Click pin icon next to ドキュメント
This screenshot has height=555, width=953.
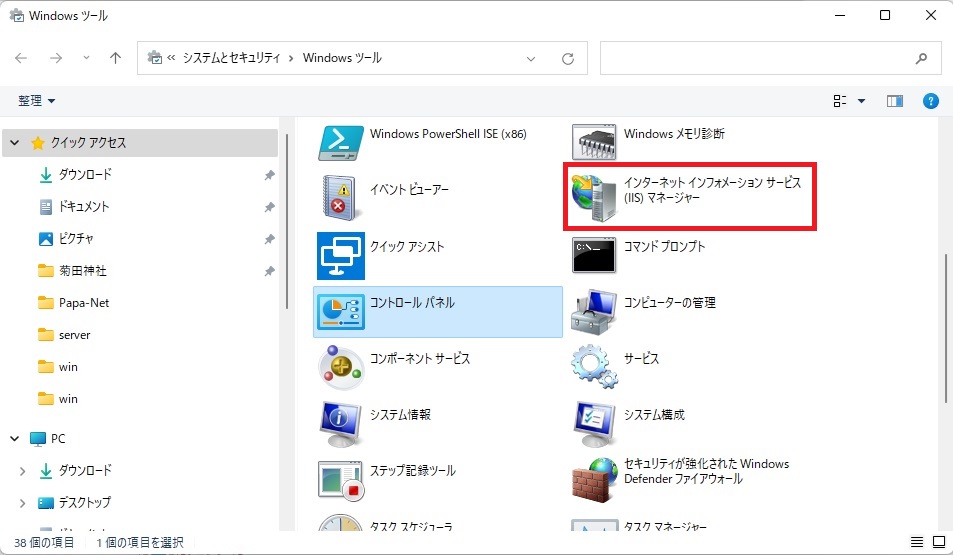point(269,207)
